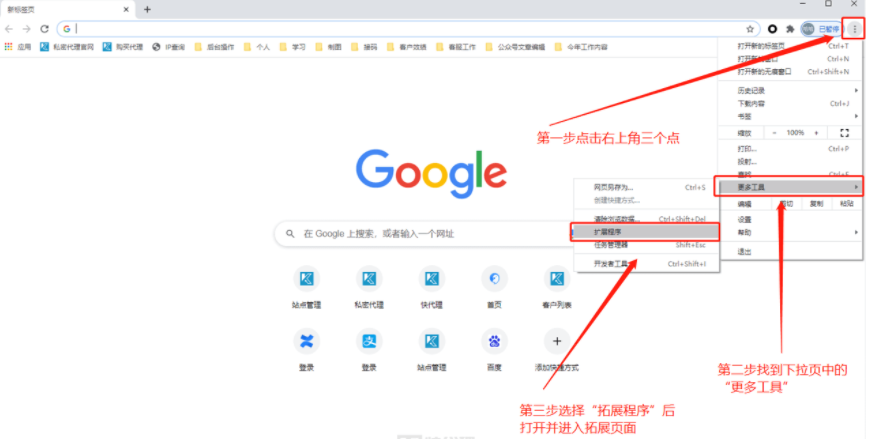Toggle fullscreen with the menu's fullscreen icon

pos(844,133)
